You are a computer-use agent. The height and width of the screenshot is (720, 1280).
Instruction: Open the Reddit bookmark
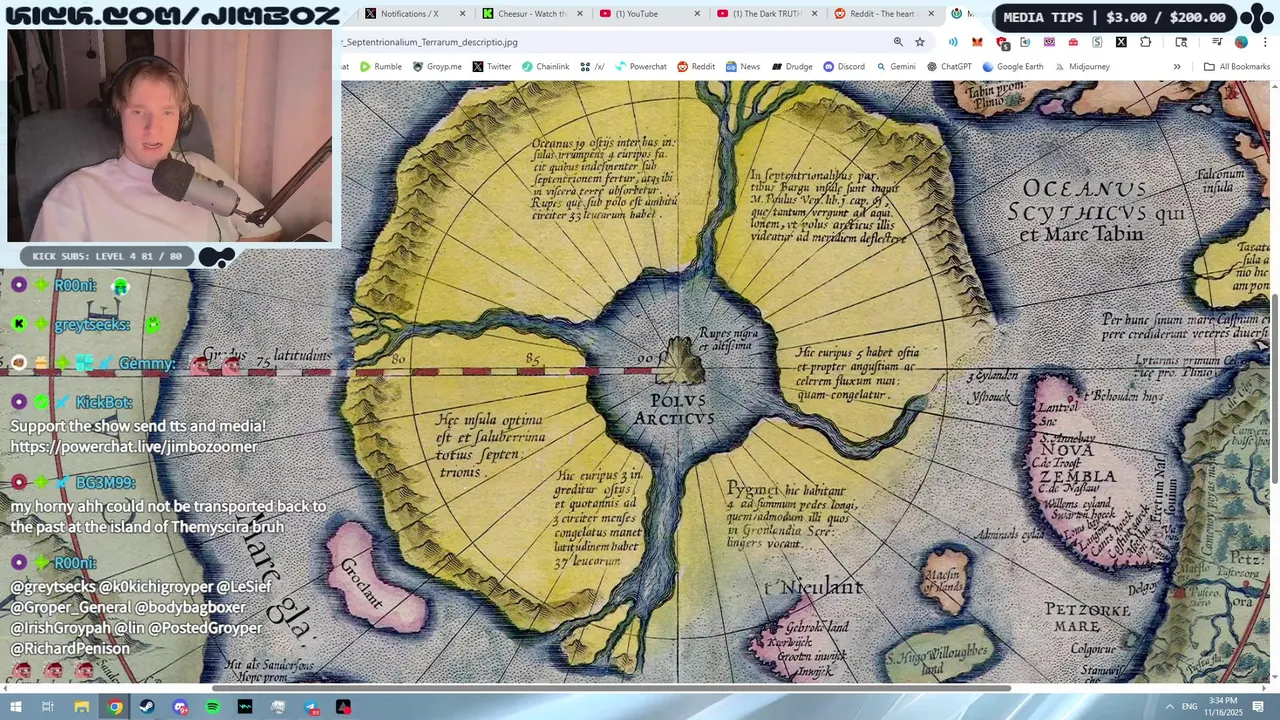click(x=696, y=67)
